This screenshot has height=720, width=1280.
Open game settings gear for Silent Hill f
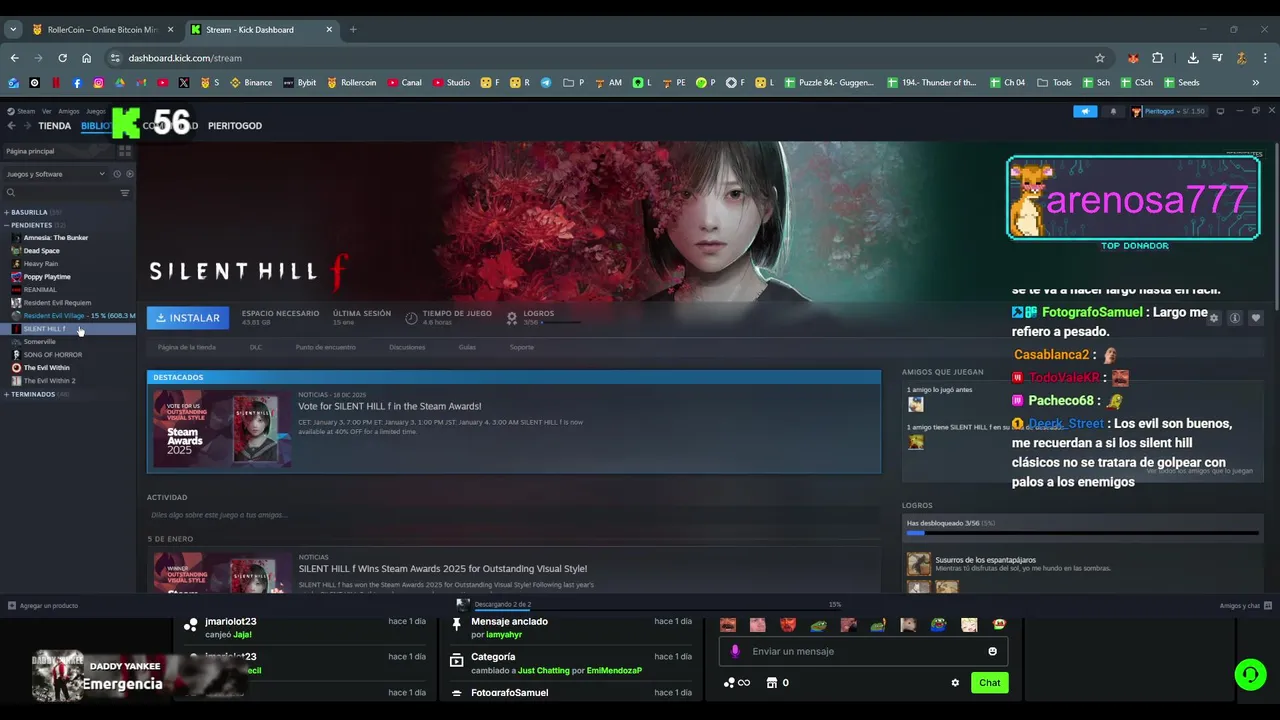1214,318
